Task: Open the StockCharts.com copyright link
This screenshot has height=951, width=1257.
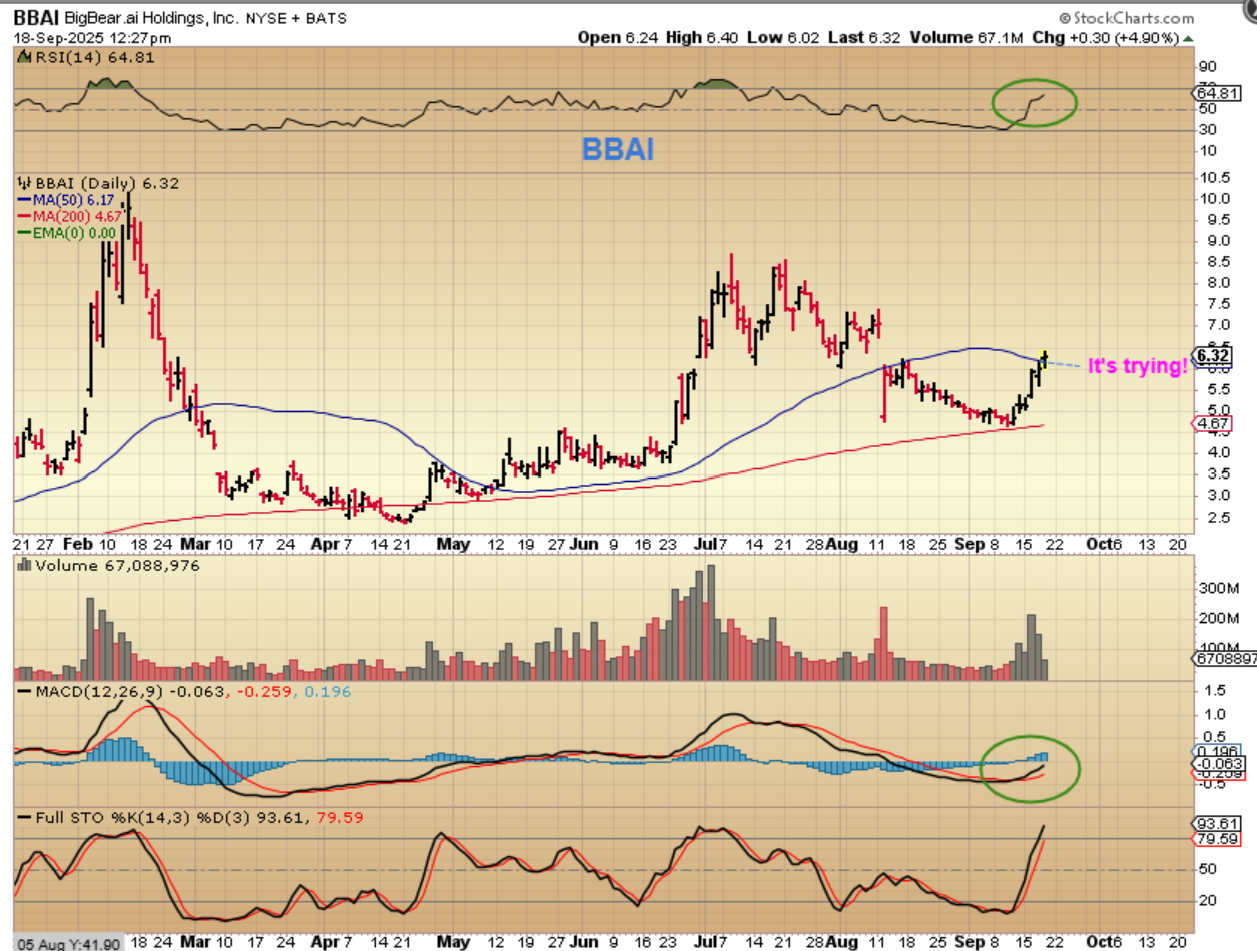Action: 1126,17
